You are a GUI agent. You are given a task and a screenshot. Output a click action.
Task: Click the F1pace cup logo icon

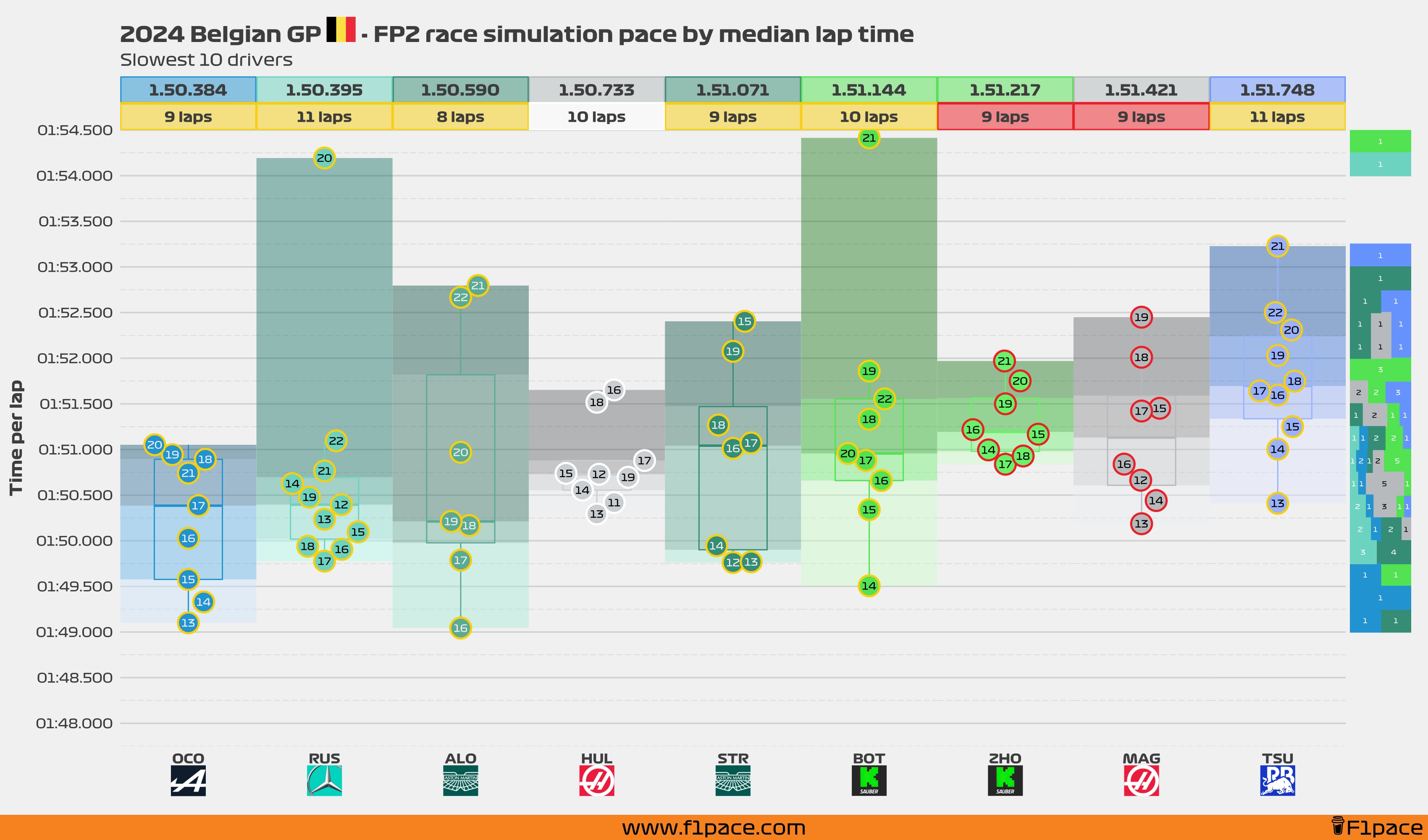tap(1337, 826)
